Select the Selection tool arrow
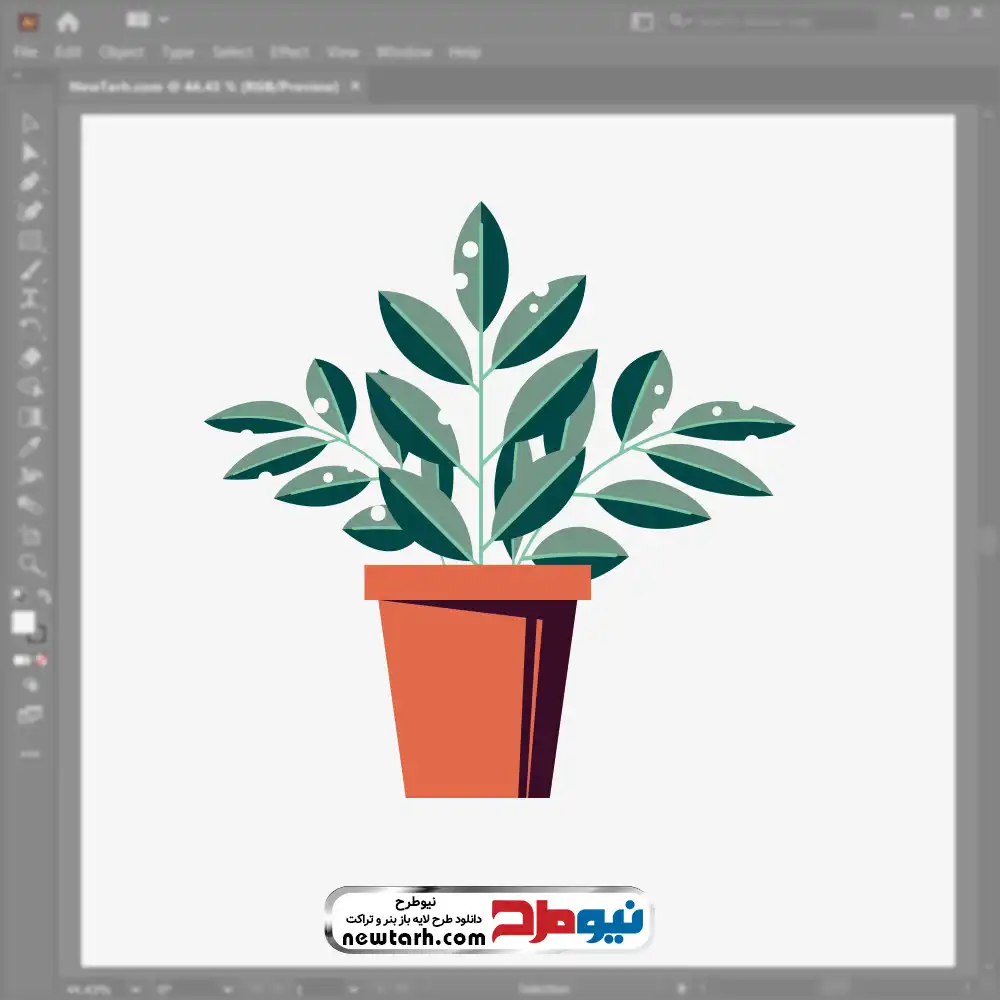The height and width of the screenshot is (1000, 1000). click(31, 124)
